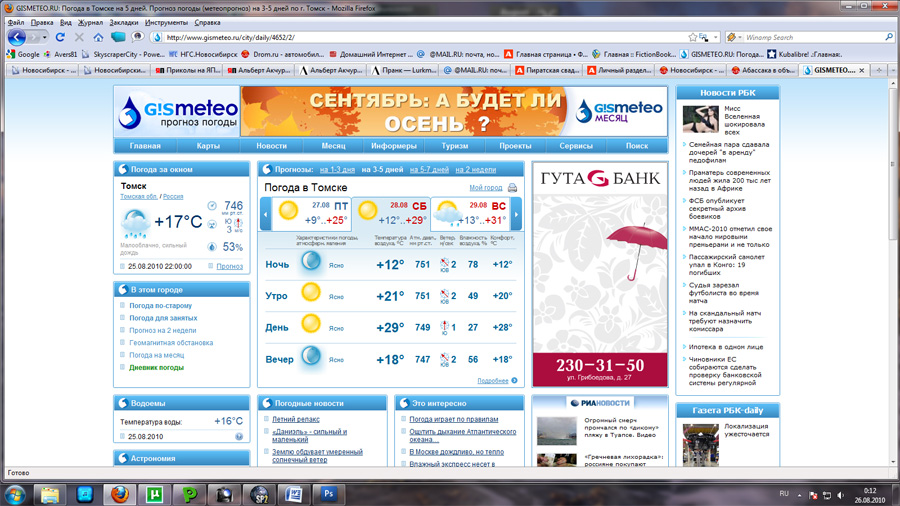The image size is (900, 506).
Task: Open Дневник погоды link
Action: pyautogui.click(x=156, y=368)
